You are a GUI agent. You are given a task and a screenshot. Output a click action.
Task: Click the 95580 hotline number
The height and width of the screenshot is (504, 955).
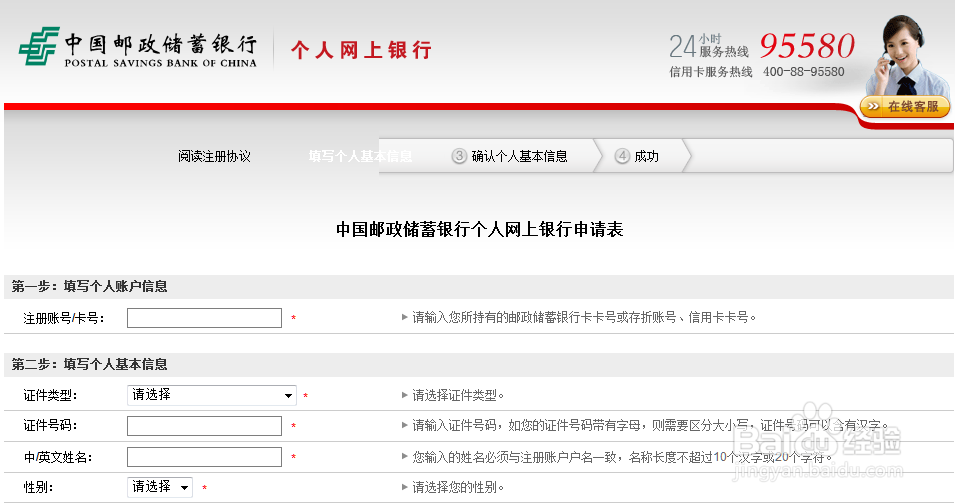click(807, 46)
